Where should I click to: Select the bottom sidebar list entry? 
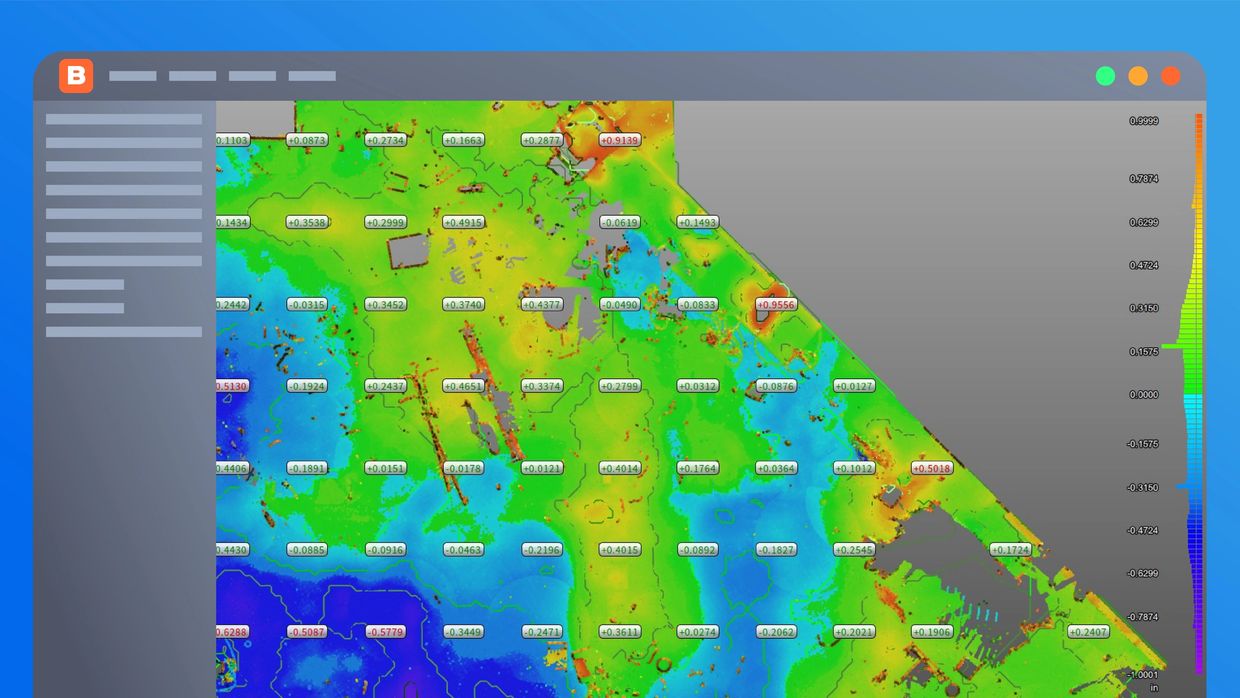[x=123, y=332]
